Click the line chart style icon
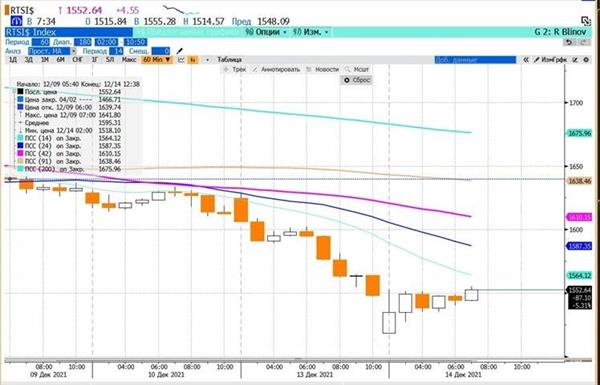600x385 pixels. pos(181,60)
